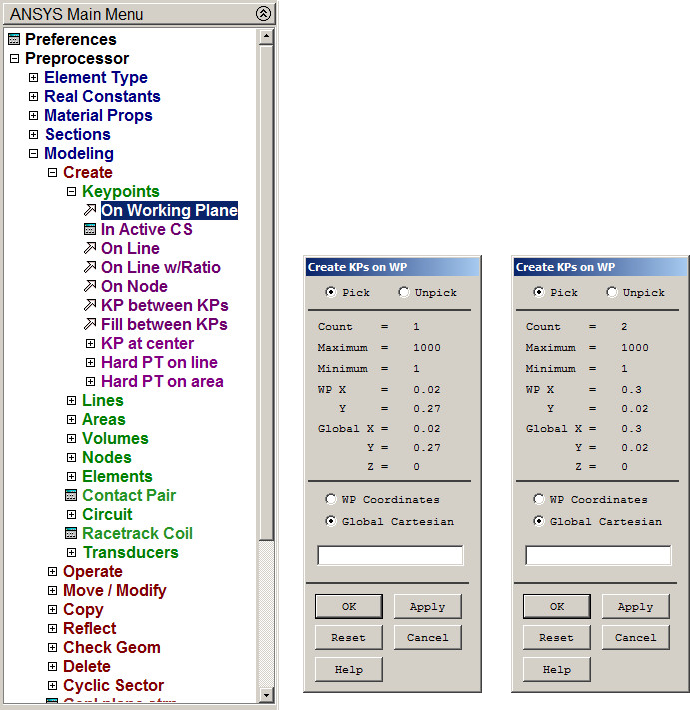690x710 pixels.
Task: Click Cancel in the Count 2 dialog
Action: [x=635, y=638]
